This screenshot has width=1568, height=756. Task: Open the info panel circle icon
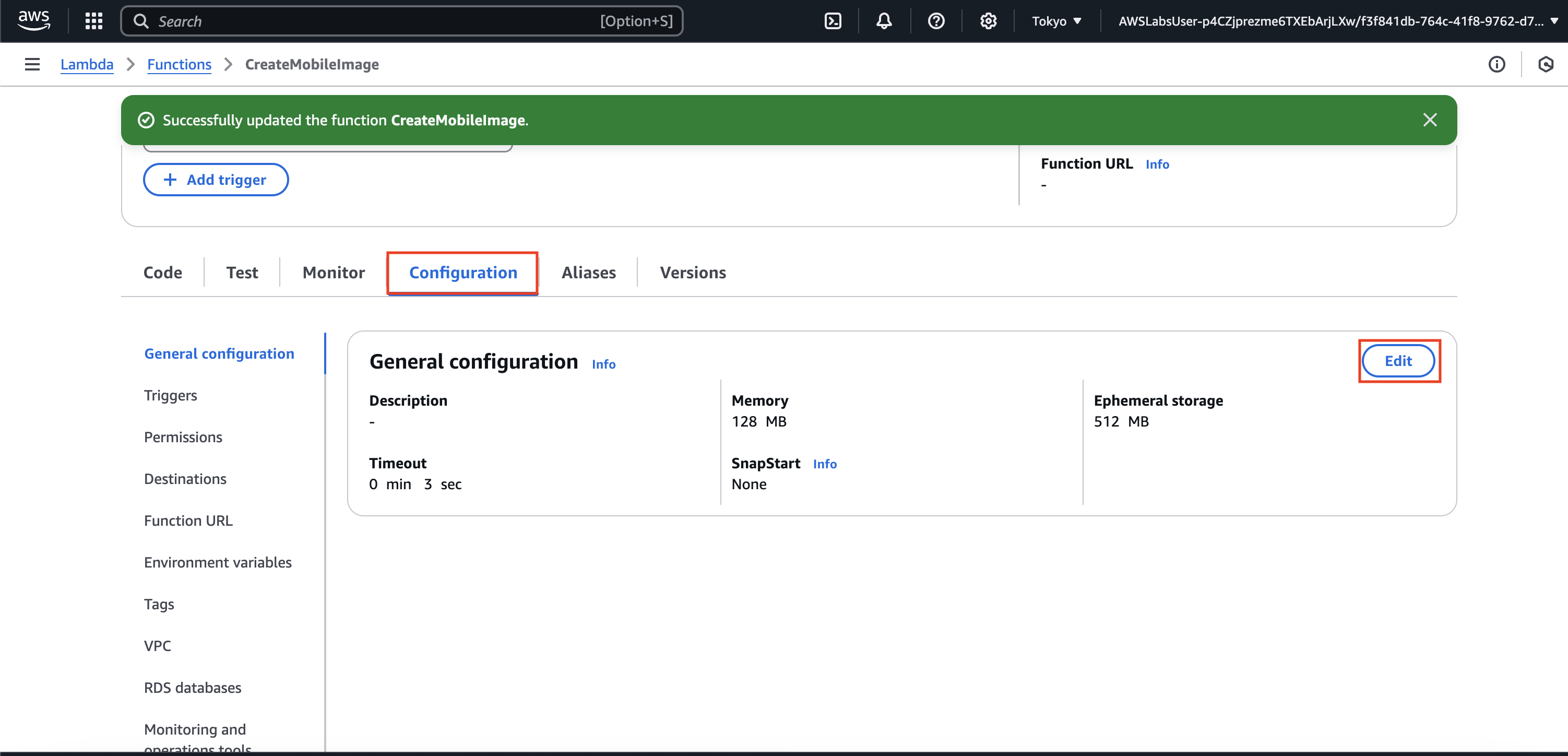[x=1496, y=64]
